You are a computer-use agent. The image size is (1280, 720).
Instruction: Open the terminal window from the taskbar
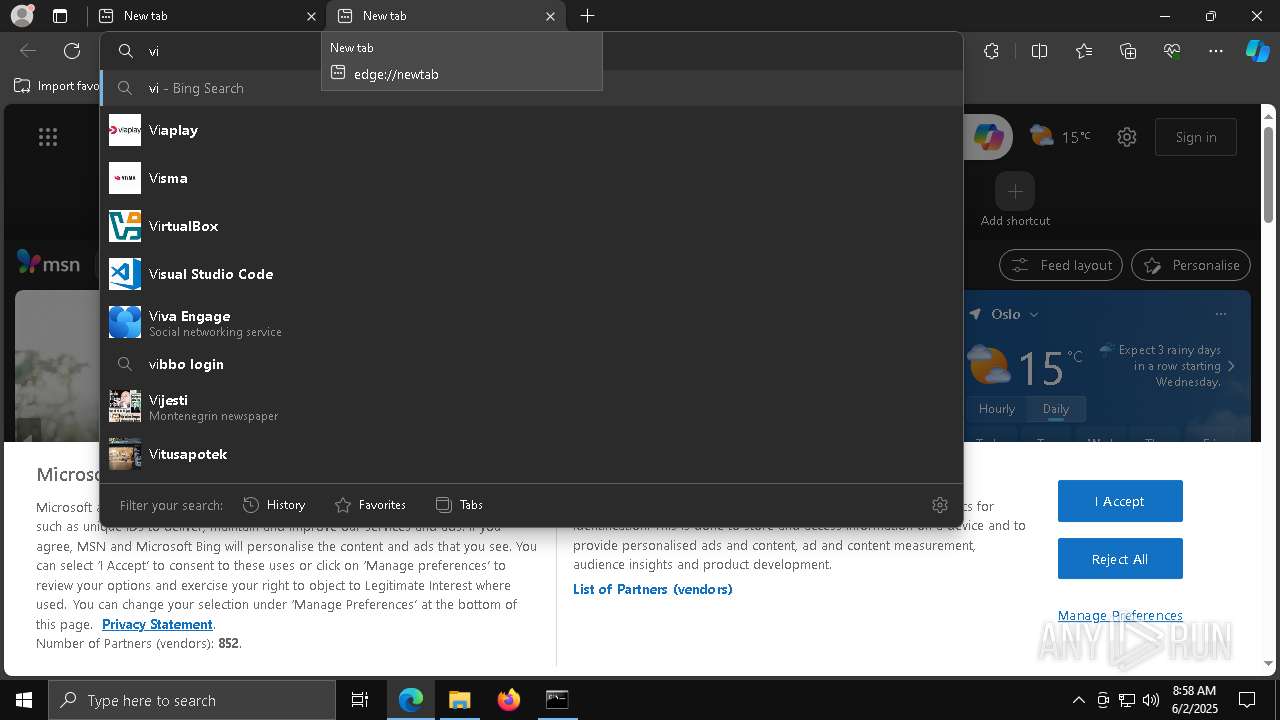pos(557,700)
